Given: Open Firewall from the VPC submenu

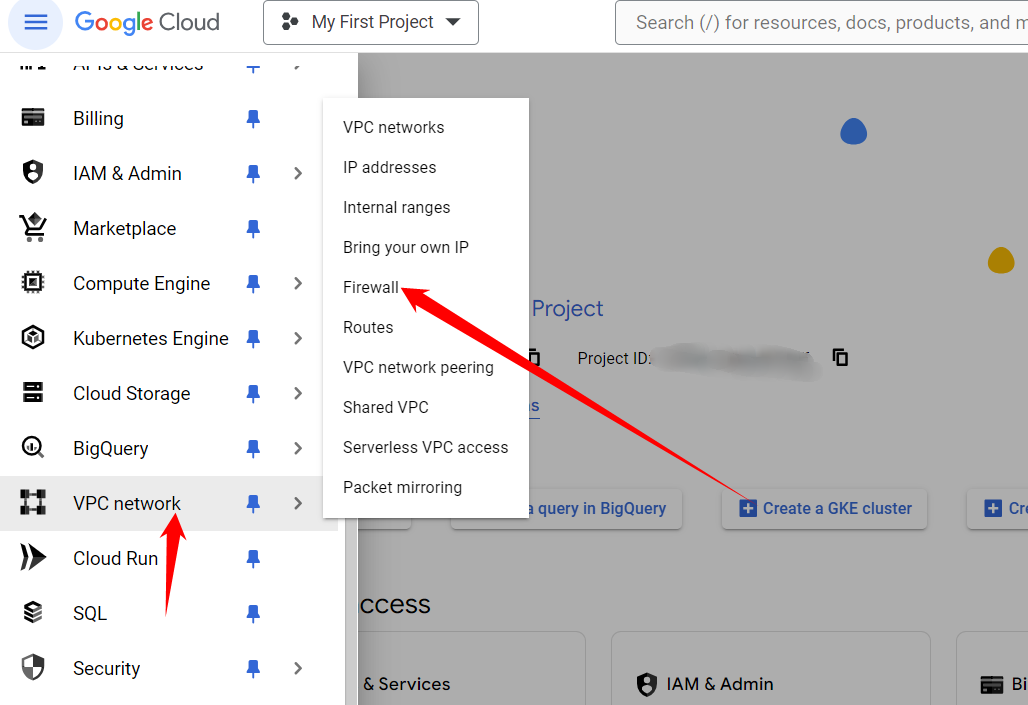Looking at the screenshot, I should pos(425,287).
